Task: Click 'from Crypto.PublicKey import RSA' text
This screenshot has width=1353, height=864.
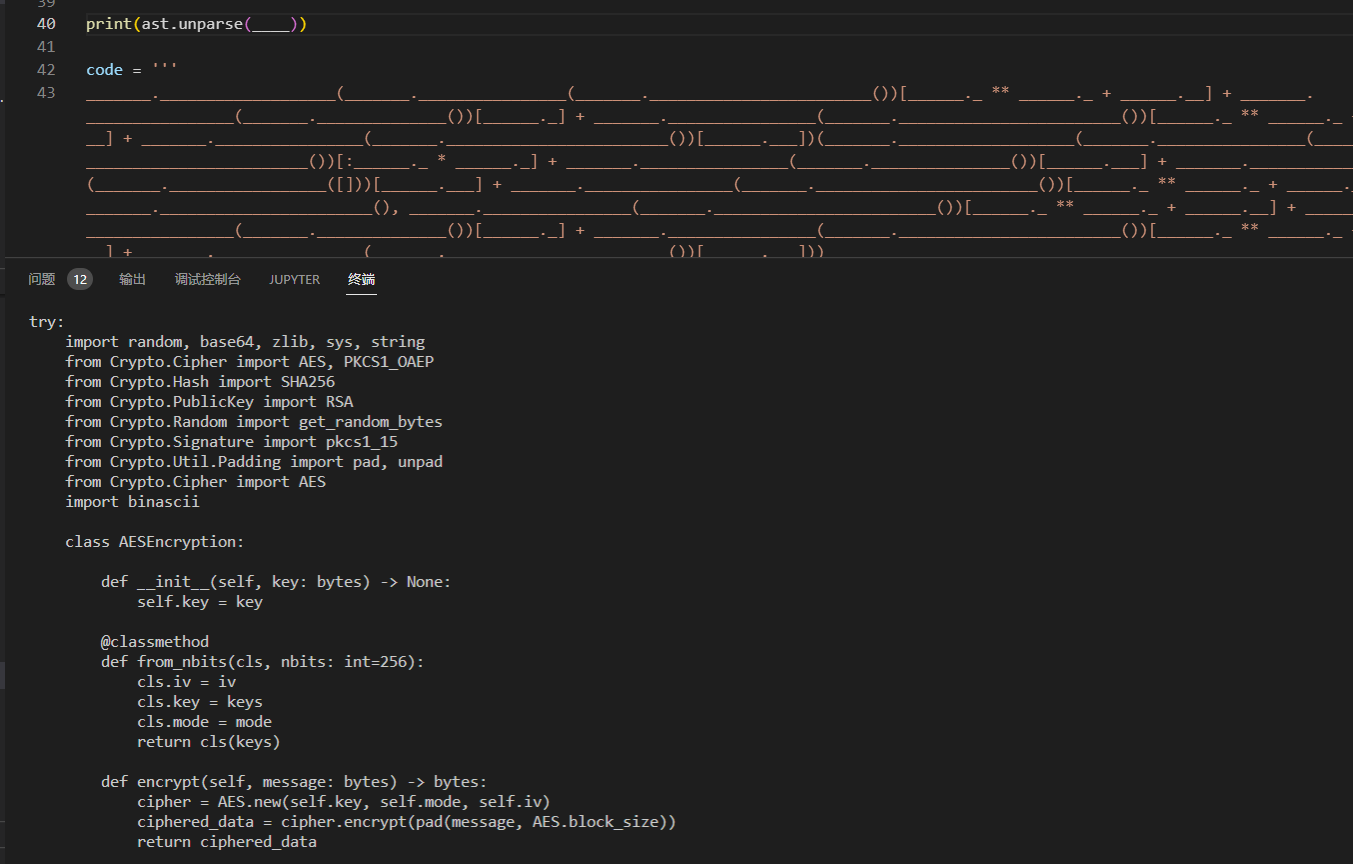Action: click(x=209, y=402)
